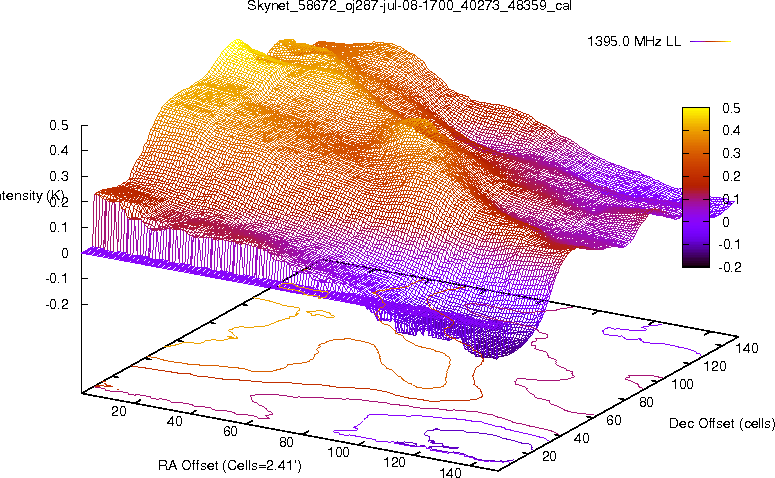775x478 pixels.
Task: Click the plot title Skynet_58672_oj287-jul-08-1700_40273_48359_cal
Action: (x=410, y=6)
